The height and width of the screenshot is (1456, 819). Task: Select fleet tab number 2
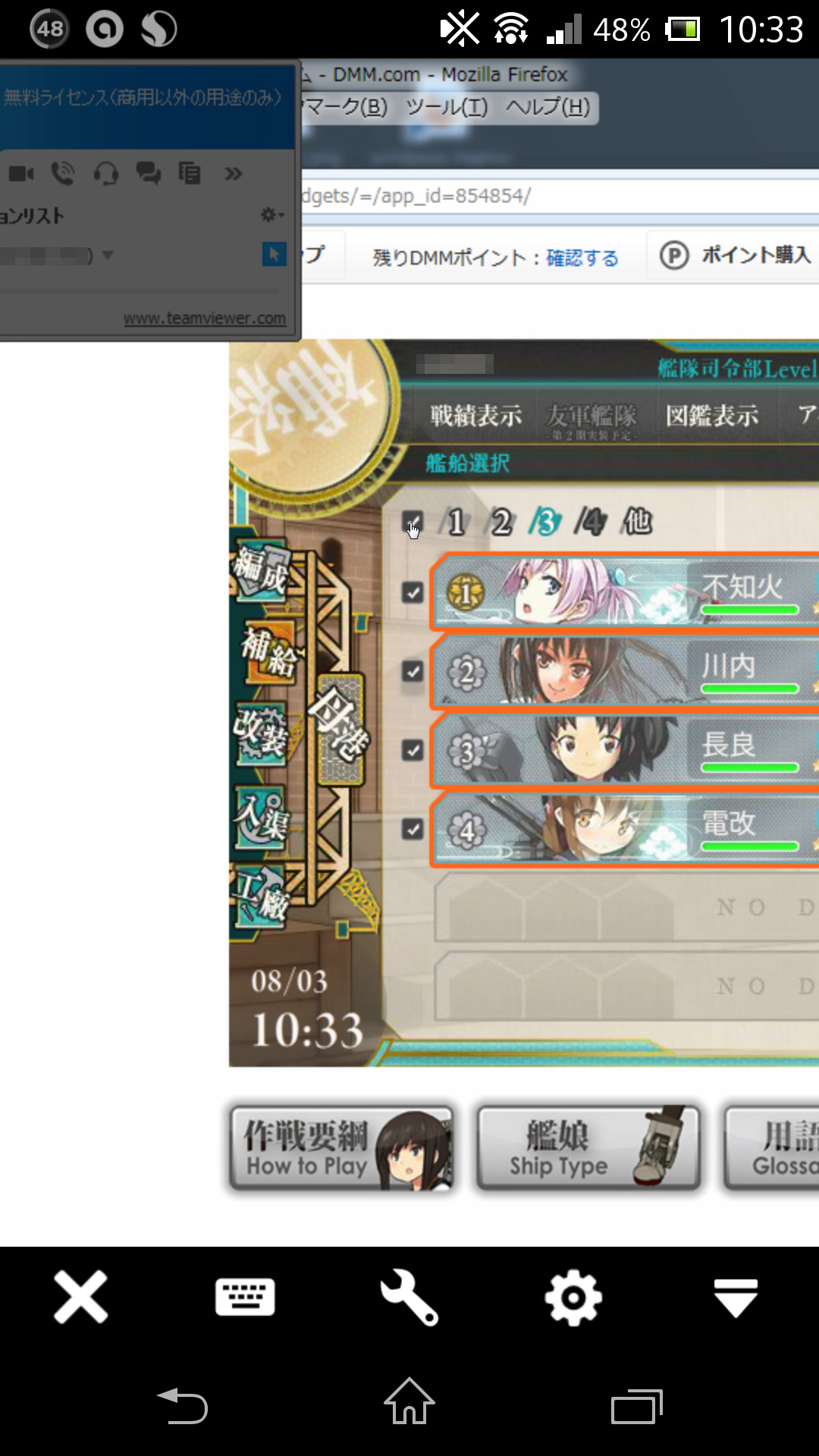pyautogui.click(x=499, y=522)
